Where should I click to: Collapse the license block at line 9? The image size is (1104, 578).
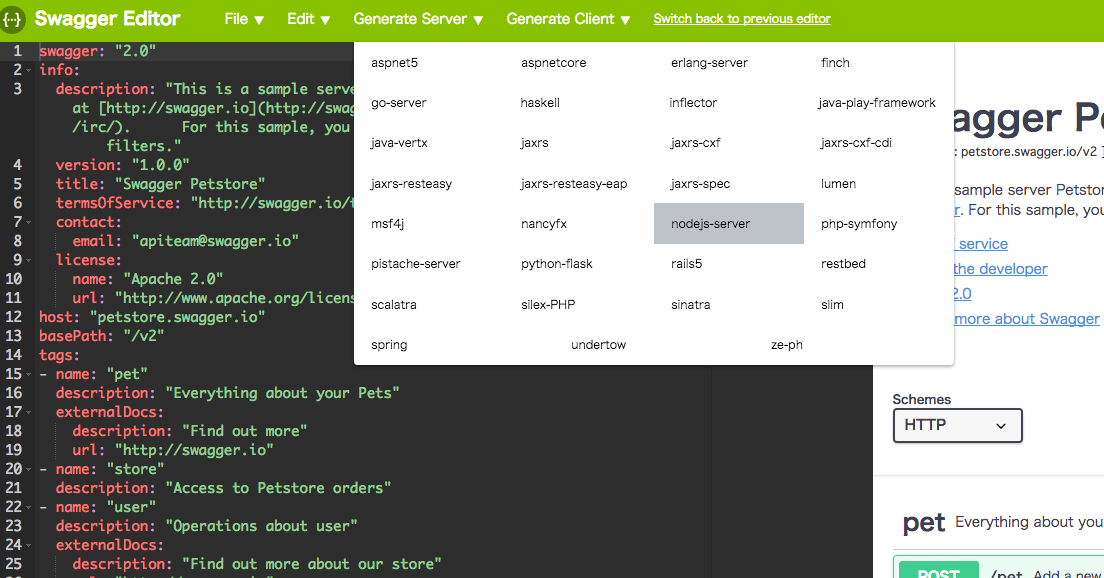[x=28, y=260]
